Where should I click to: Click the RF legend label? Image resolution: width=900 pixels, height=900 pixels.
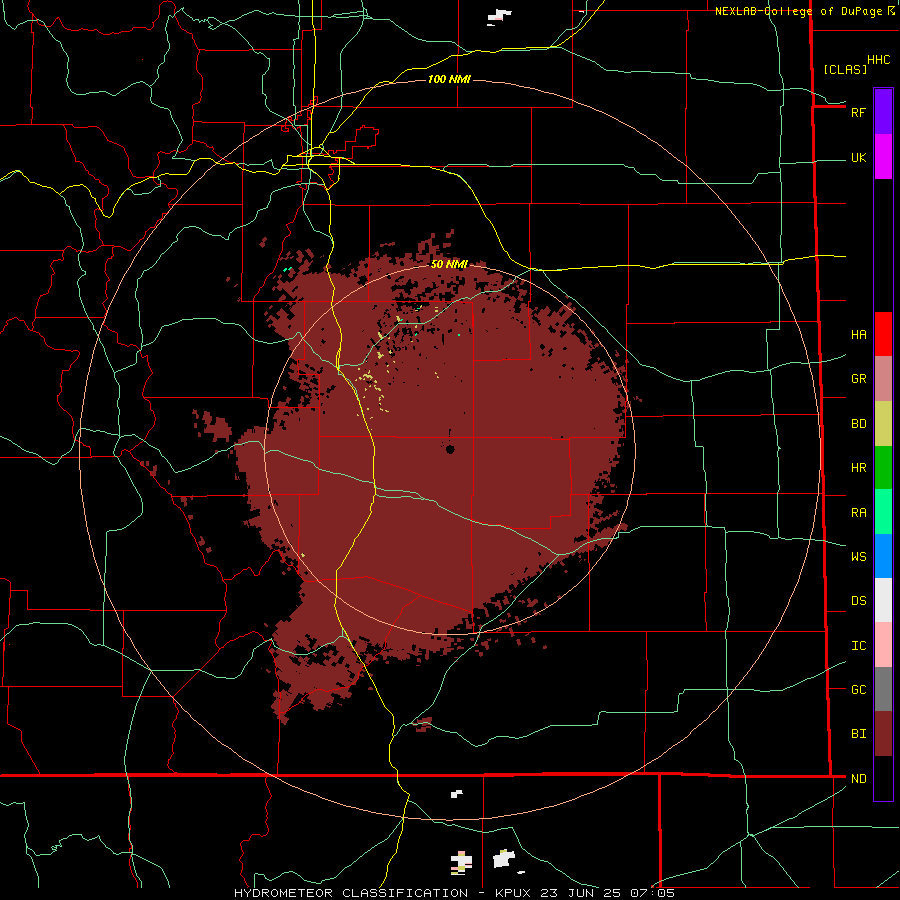(858, 113)
